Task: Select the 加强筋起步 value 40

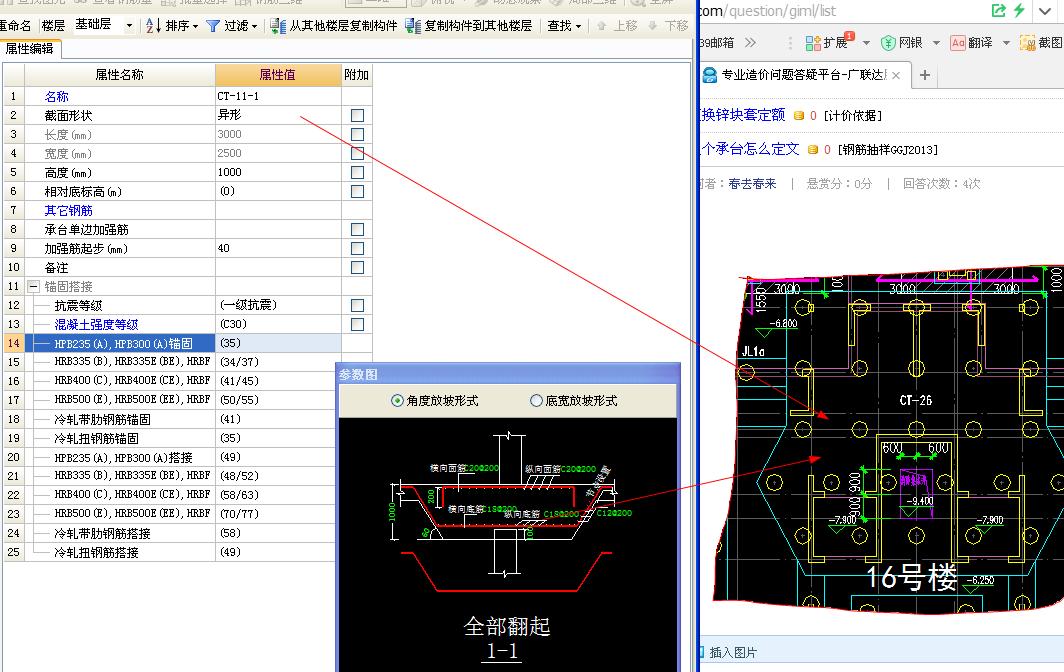Action: click(x=278, y=248)
